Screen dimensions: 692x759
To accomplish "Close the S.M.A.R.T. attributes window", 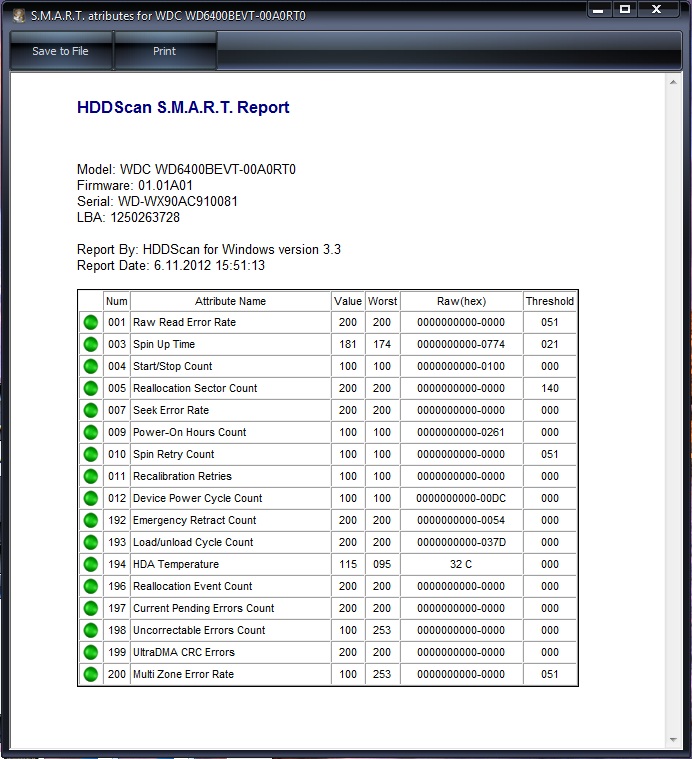I will 656,10.
